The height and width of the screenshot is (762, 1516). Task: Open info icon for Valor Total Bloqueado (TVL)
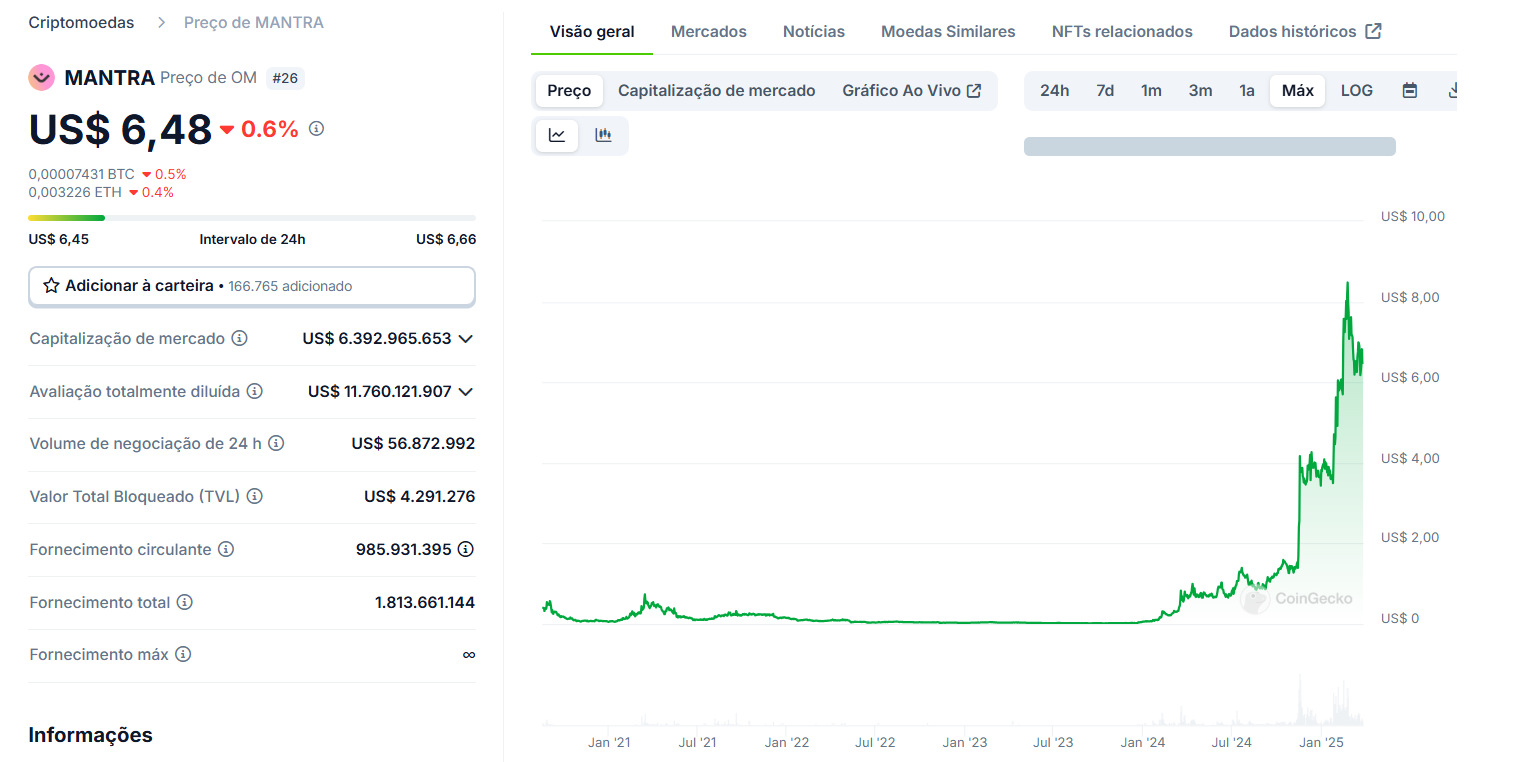[254, 496]
